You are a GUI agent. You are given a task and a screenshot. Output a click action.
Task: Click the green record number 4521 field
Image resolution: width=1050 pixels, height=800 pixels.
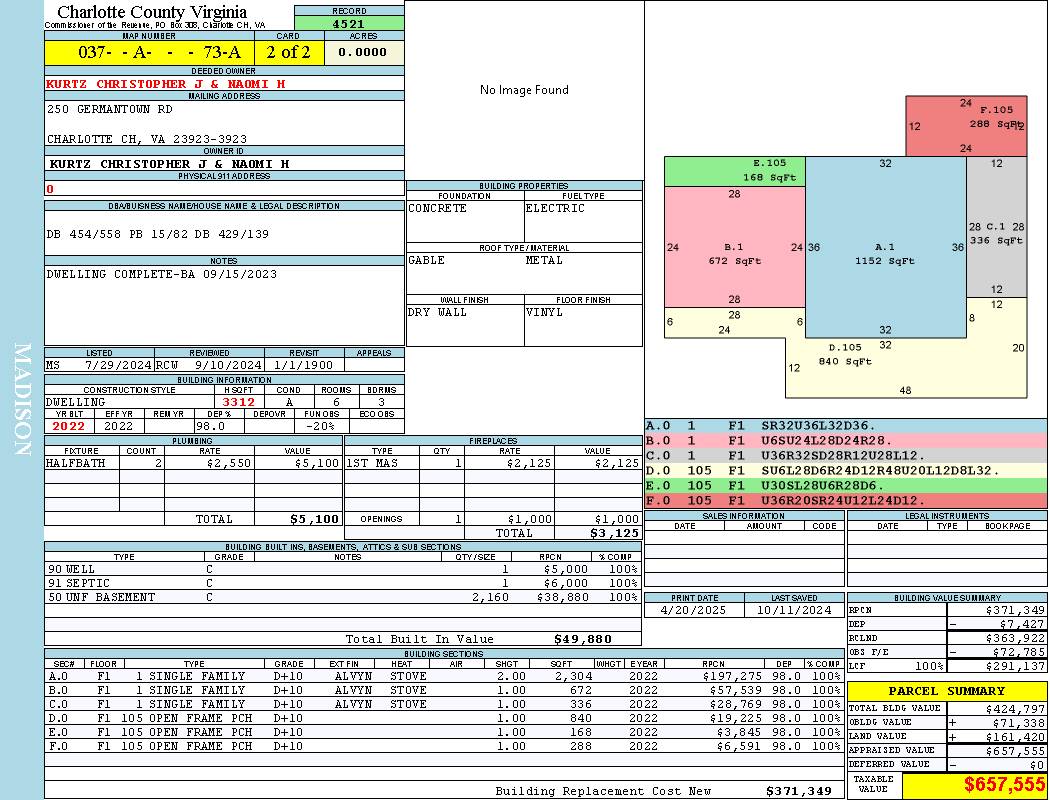349,23
